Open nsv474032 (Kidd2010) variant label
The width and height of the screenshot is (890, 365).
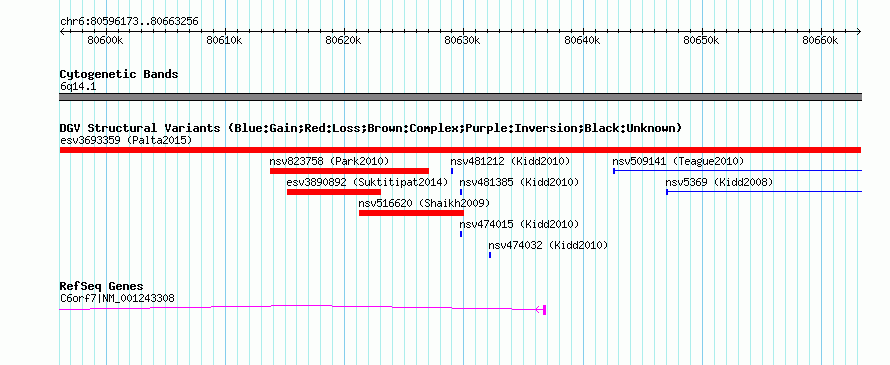548,245
